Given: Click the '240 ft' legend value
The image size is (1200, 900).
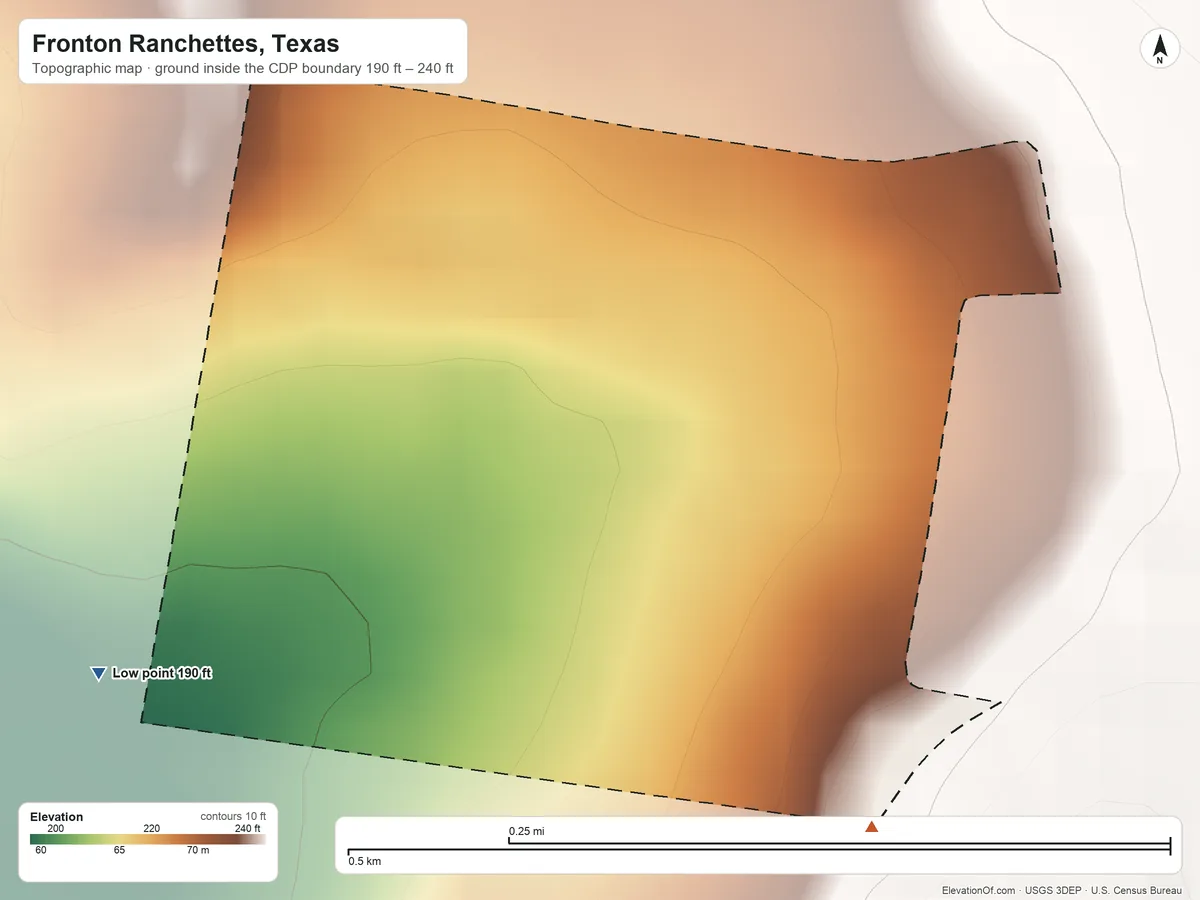Looking at the screenshot, I should point(248,828).
